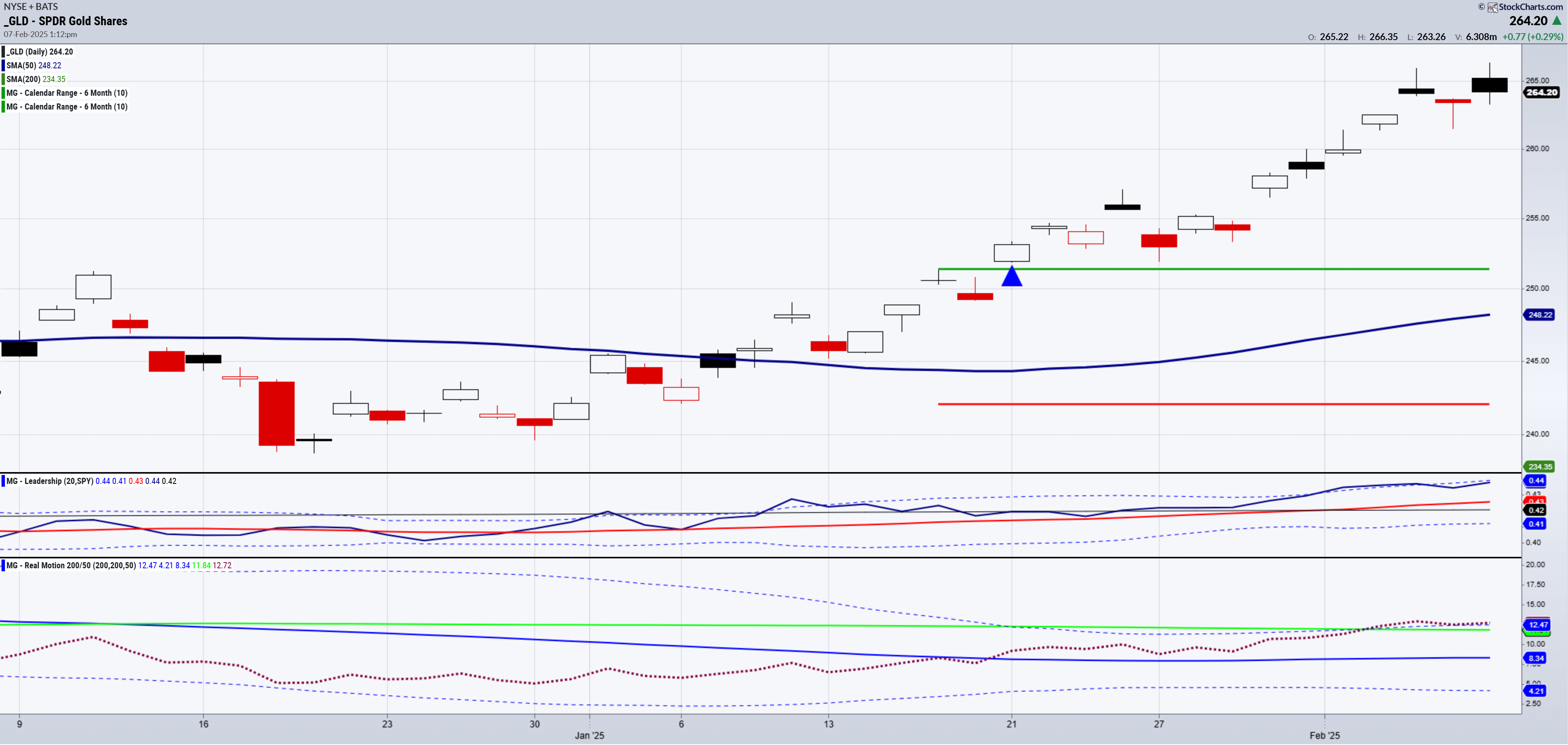The height and width of the screenshot is (745, 1568).
Task: Click the black 264.20 price tag on axis
Action: 1541,92
